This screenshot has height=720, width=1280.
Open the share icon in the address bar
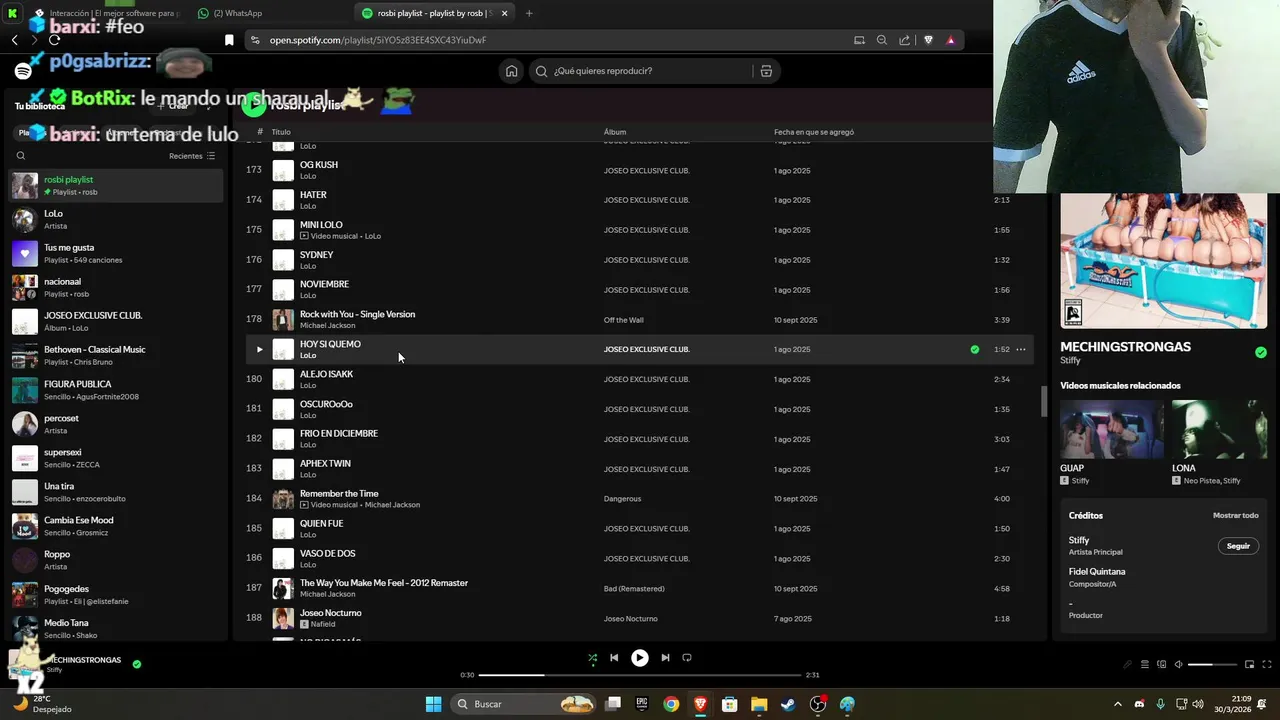pos(905,40)
